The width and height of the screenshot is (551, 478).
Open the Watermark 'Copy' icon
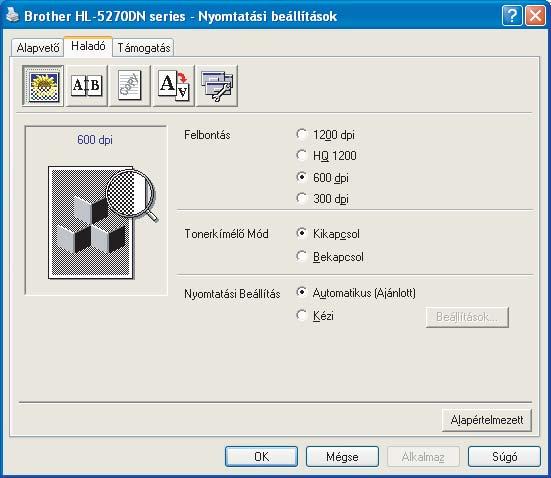(x=130, y=86)
